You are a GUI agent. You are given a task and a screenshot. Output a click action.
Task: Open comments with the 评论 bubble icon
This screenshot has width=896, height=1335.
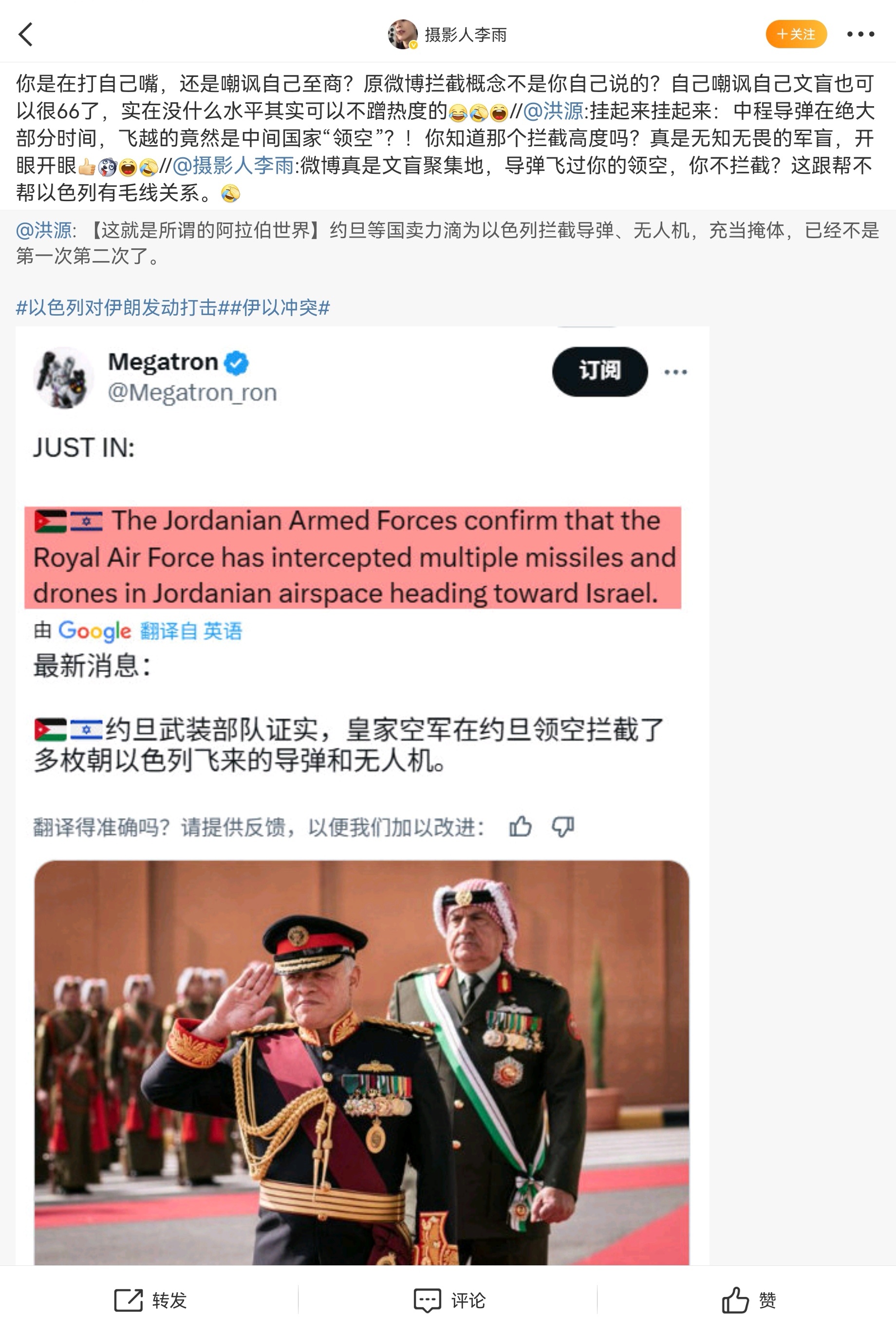[428, 1300]
